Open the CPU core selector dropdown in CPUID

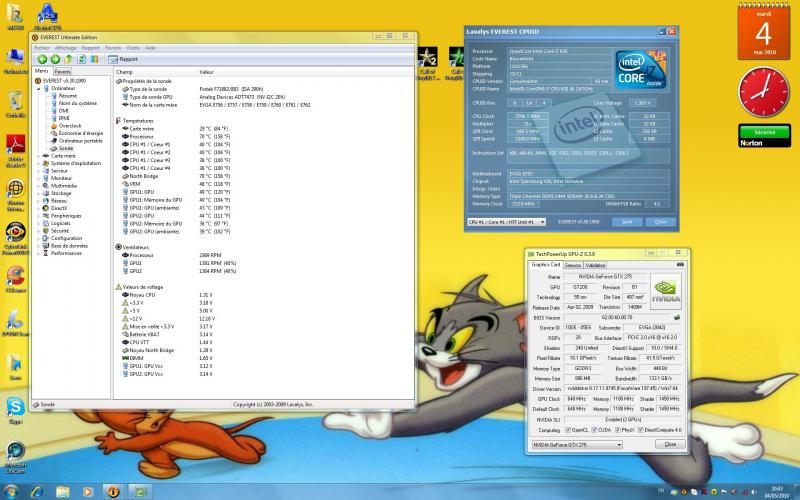click(x=507, y=222)
